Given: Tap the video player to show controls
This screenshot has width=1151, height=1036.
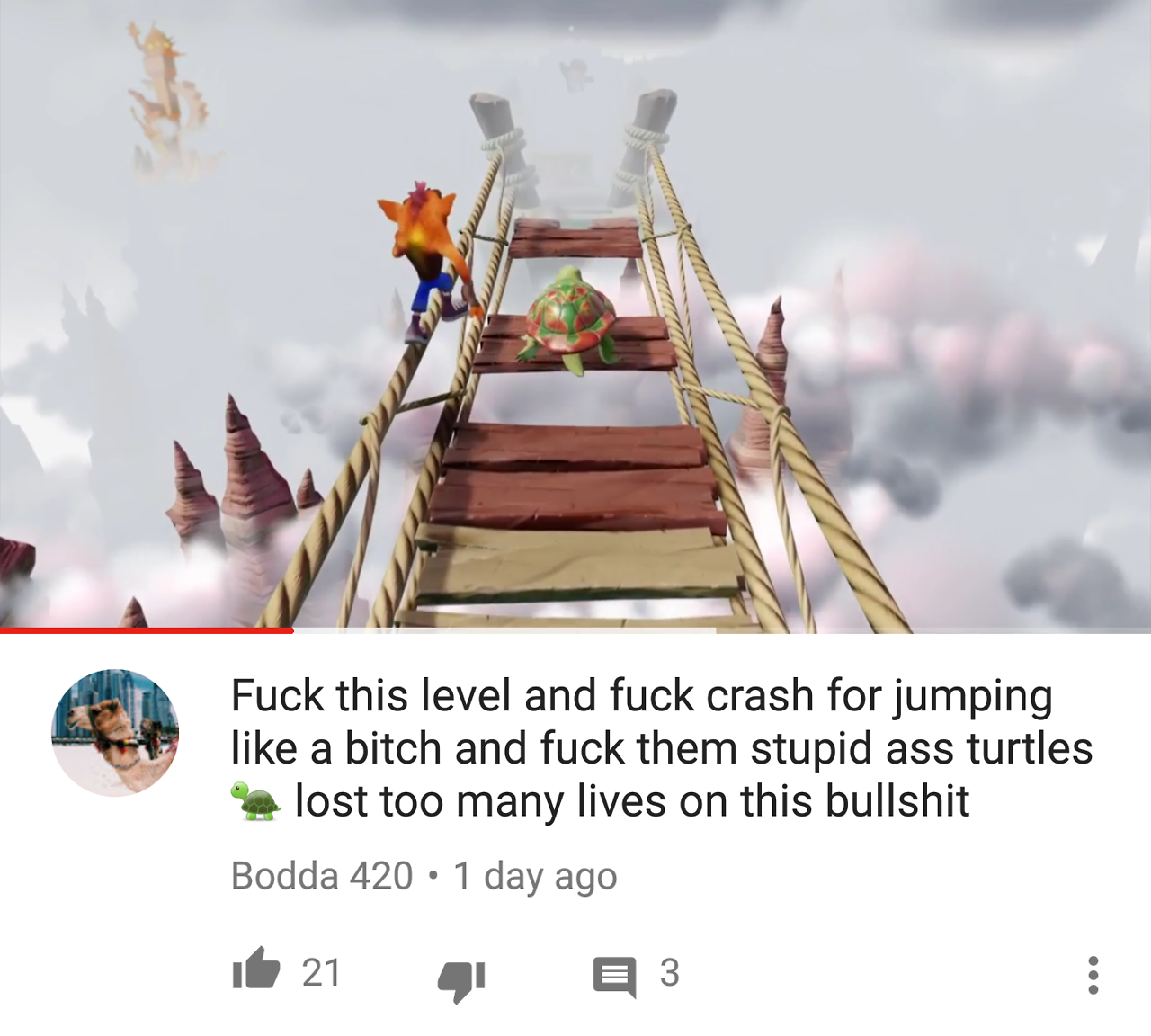Looking at the screenshot, I should click(575, 315).
